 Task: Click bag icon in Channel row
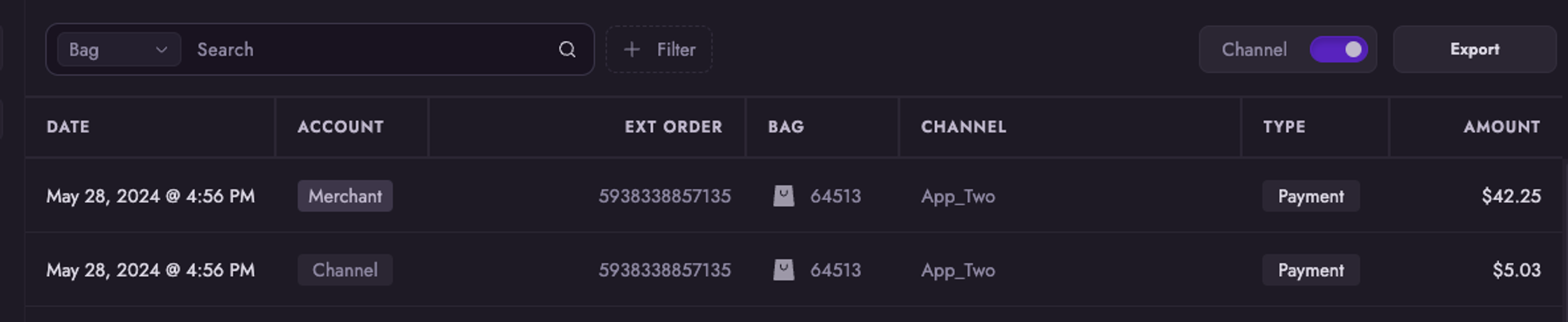tap(784, 270)
